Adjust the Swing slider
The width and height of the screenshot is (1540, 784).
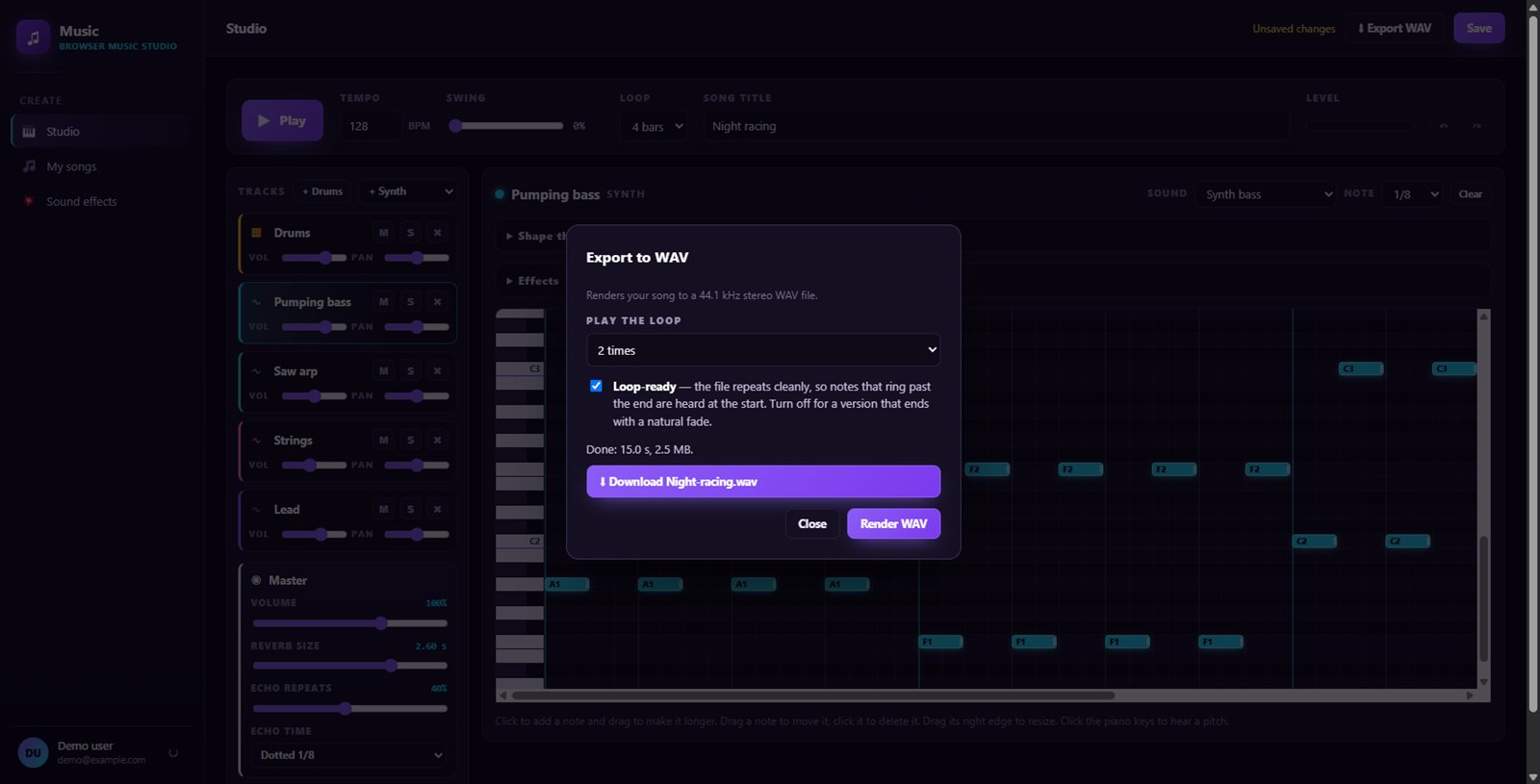[506, 126]
